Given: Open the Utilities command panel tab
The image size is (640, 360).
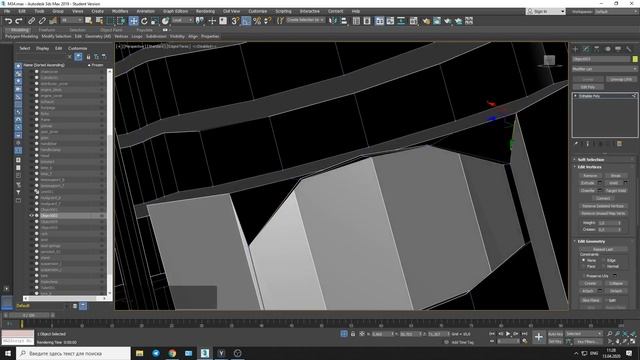Looking at the screenshot, I should point(629,49).
